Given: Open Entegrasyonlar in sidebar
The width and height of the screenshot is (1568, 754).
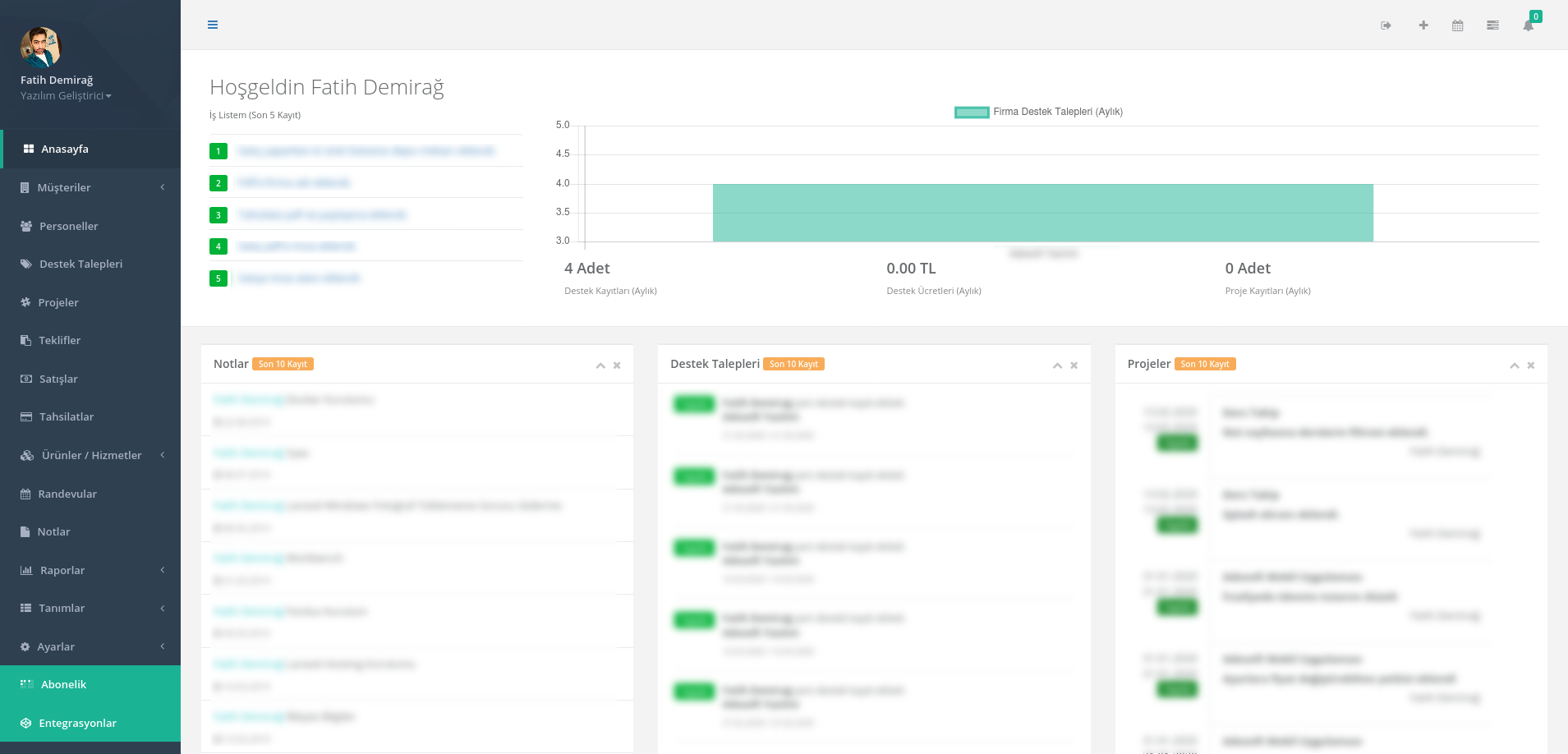Looking at the screenshot, I should [x=90, y=723].
